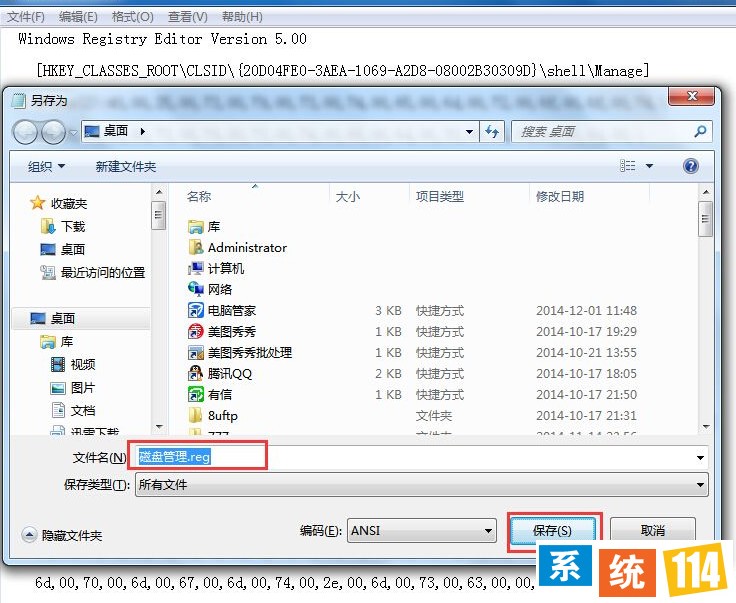The image size is (736, 603).
Task: Click 隐藏文件夹 to collapse browser
Action: [x=62, y=535]
